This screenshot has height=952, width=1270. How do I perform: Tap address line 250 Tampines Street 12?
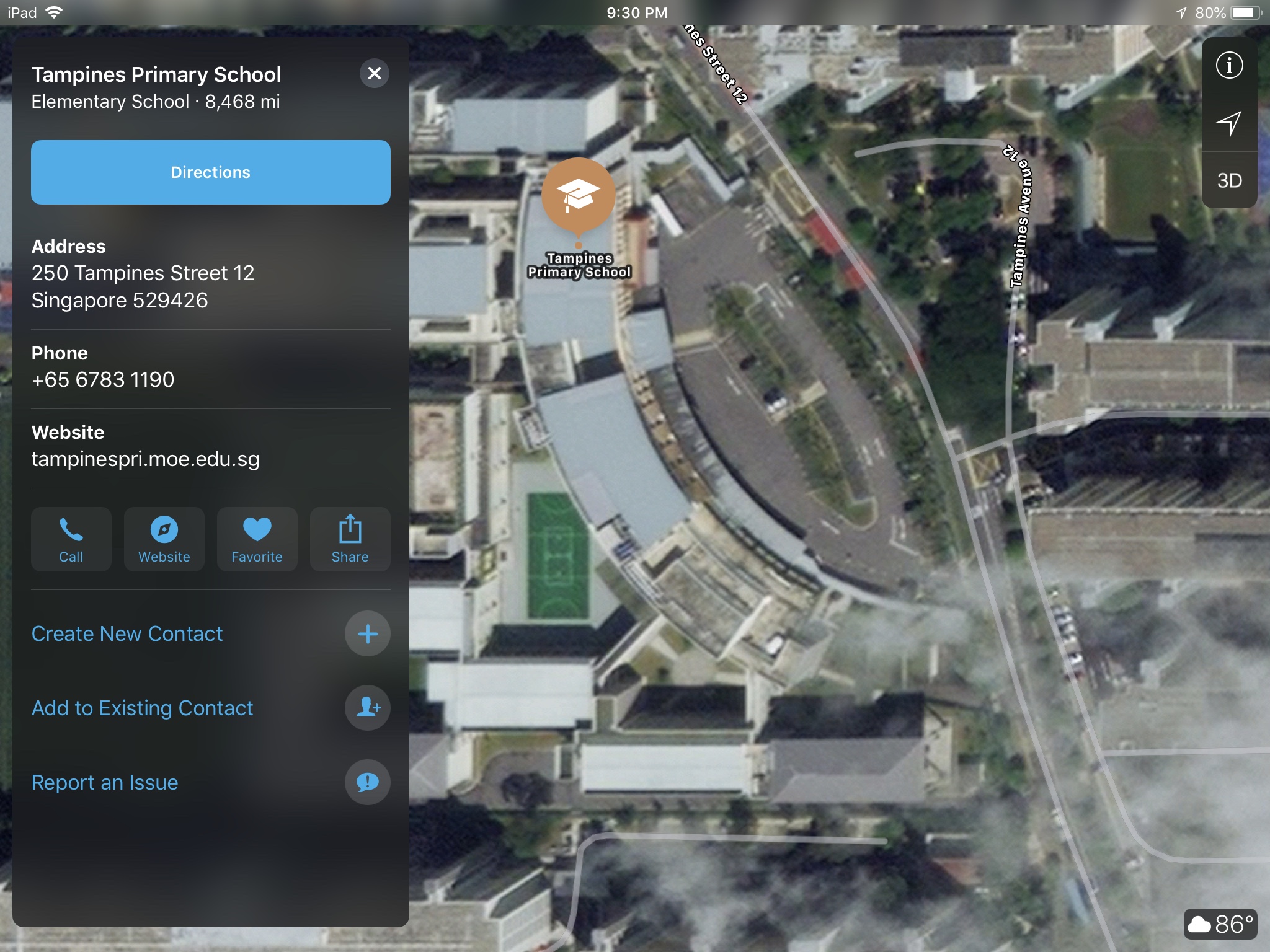coord(143,273)
